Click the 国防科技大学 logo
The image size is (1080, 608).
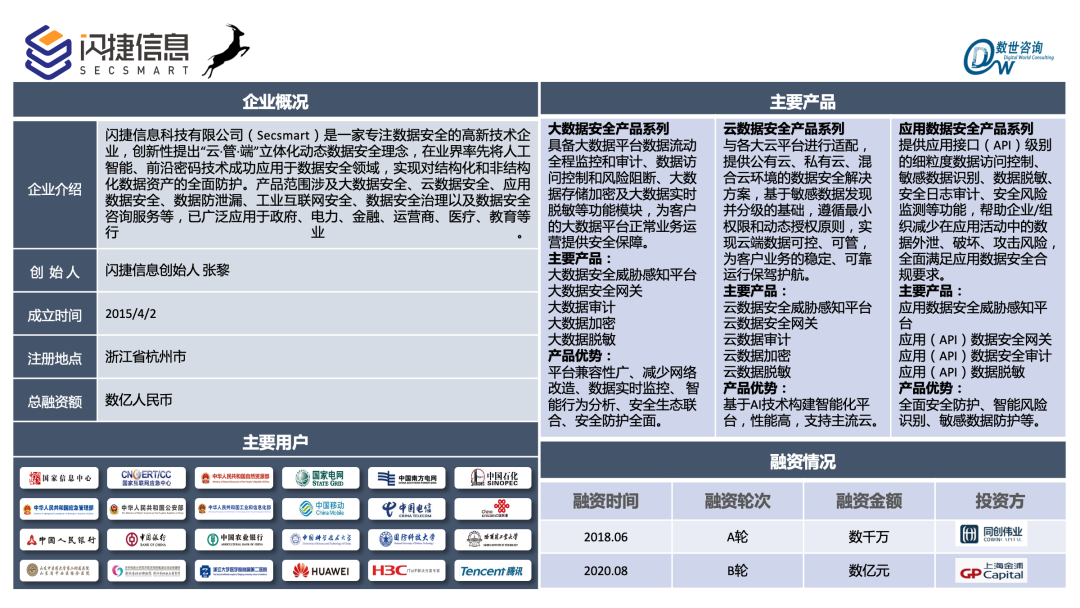coord(406,540)
